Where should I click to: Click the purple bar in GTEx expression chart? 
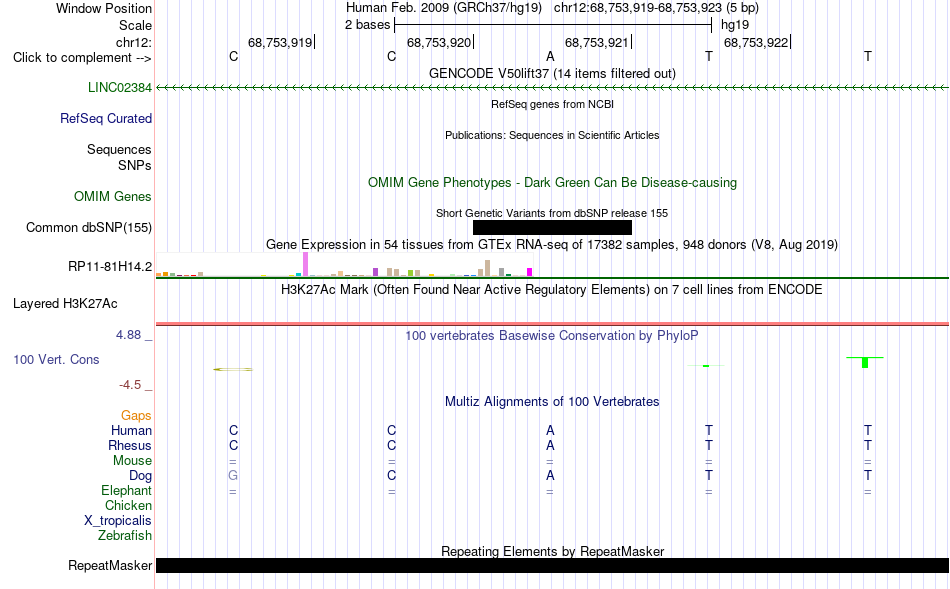click(376, 272)
